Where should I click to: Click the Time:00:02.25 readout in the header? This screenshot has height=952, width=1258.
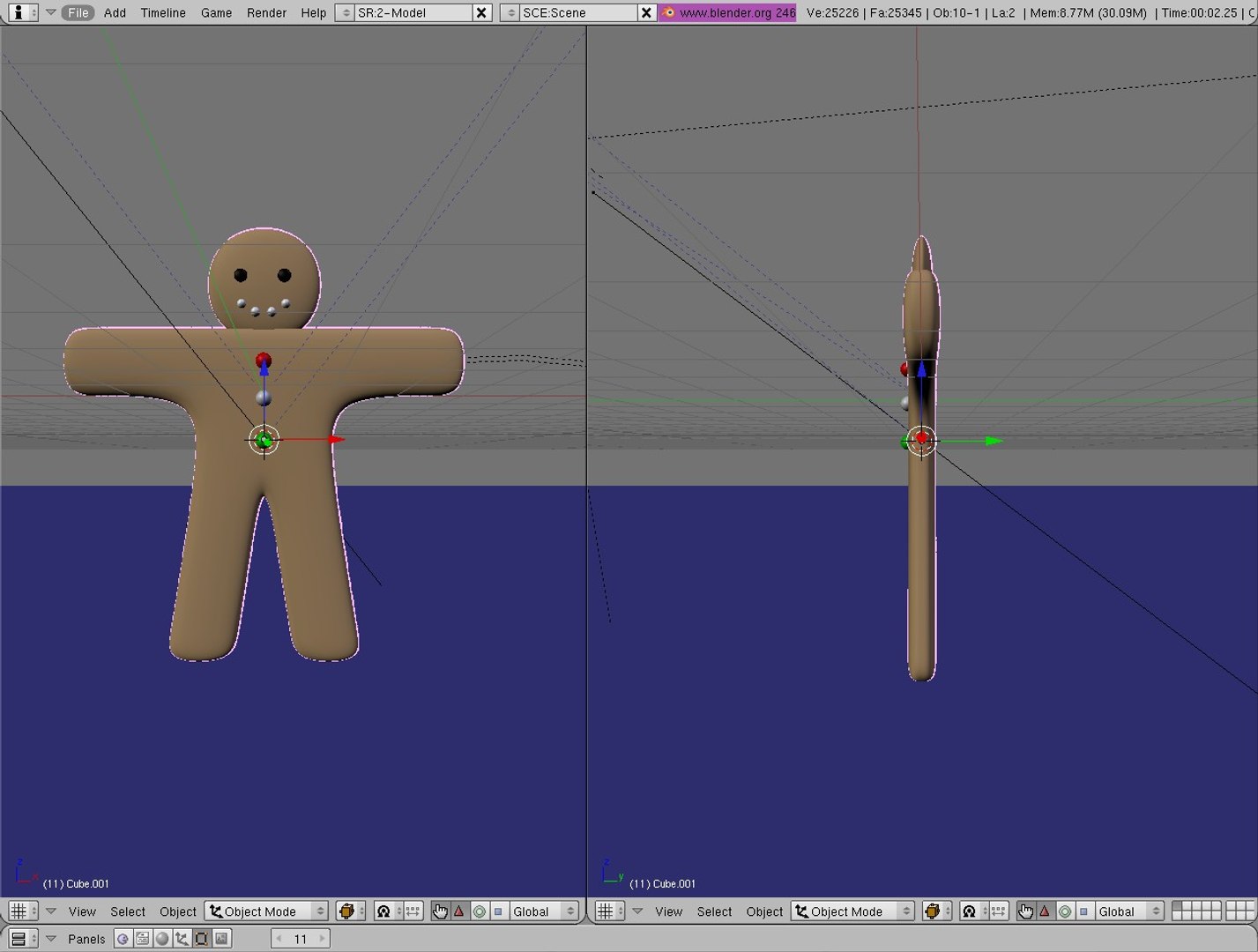(x=1199, y=12)
